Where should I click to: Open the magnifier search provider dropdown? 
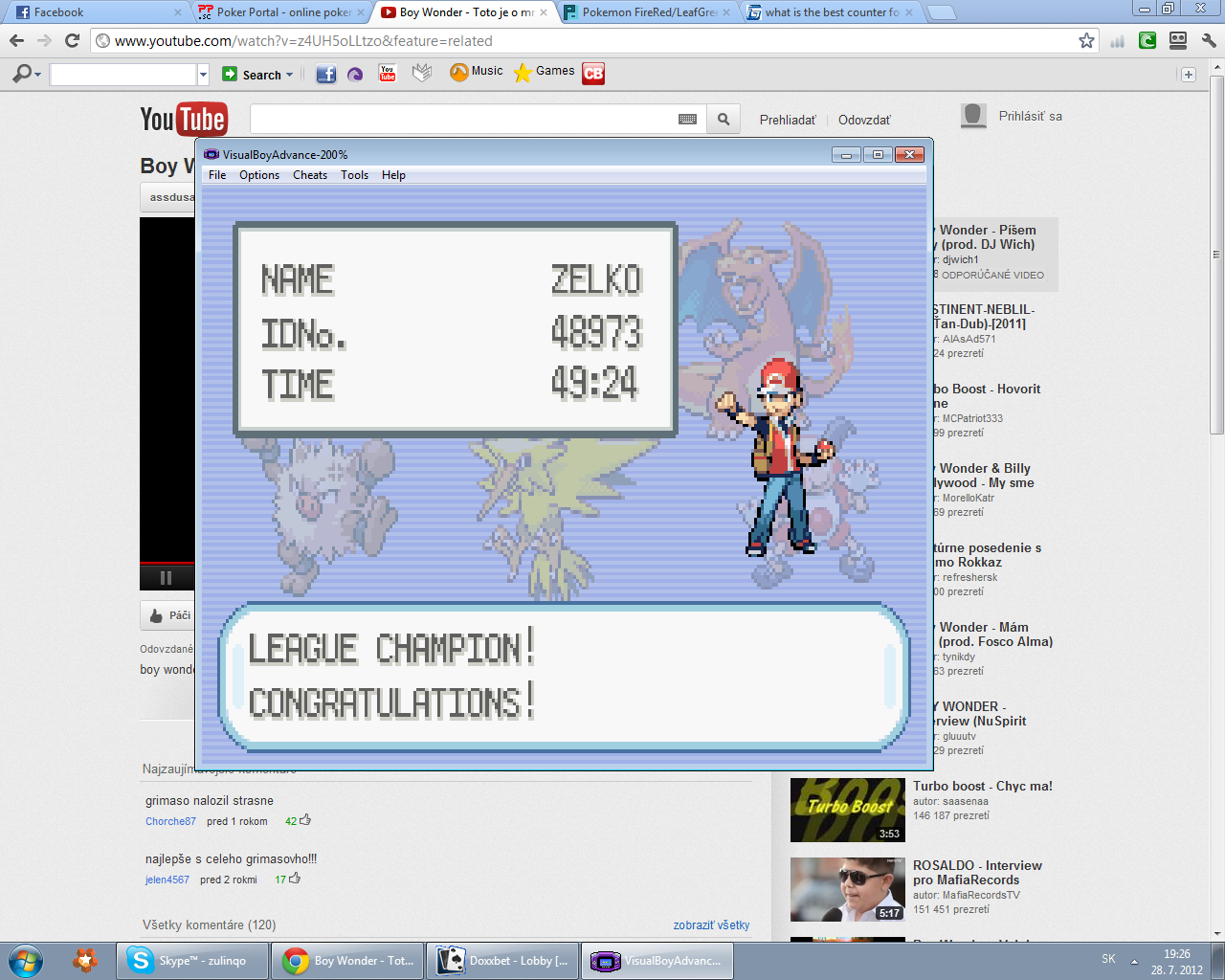point(27,74)
